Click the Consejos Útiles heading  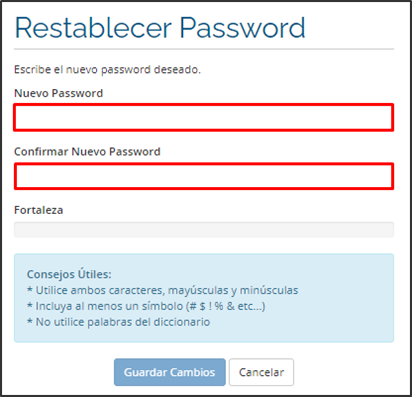69,274
